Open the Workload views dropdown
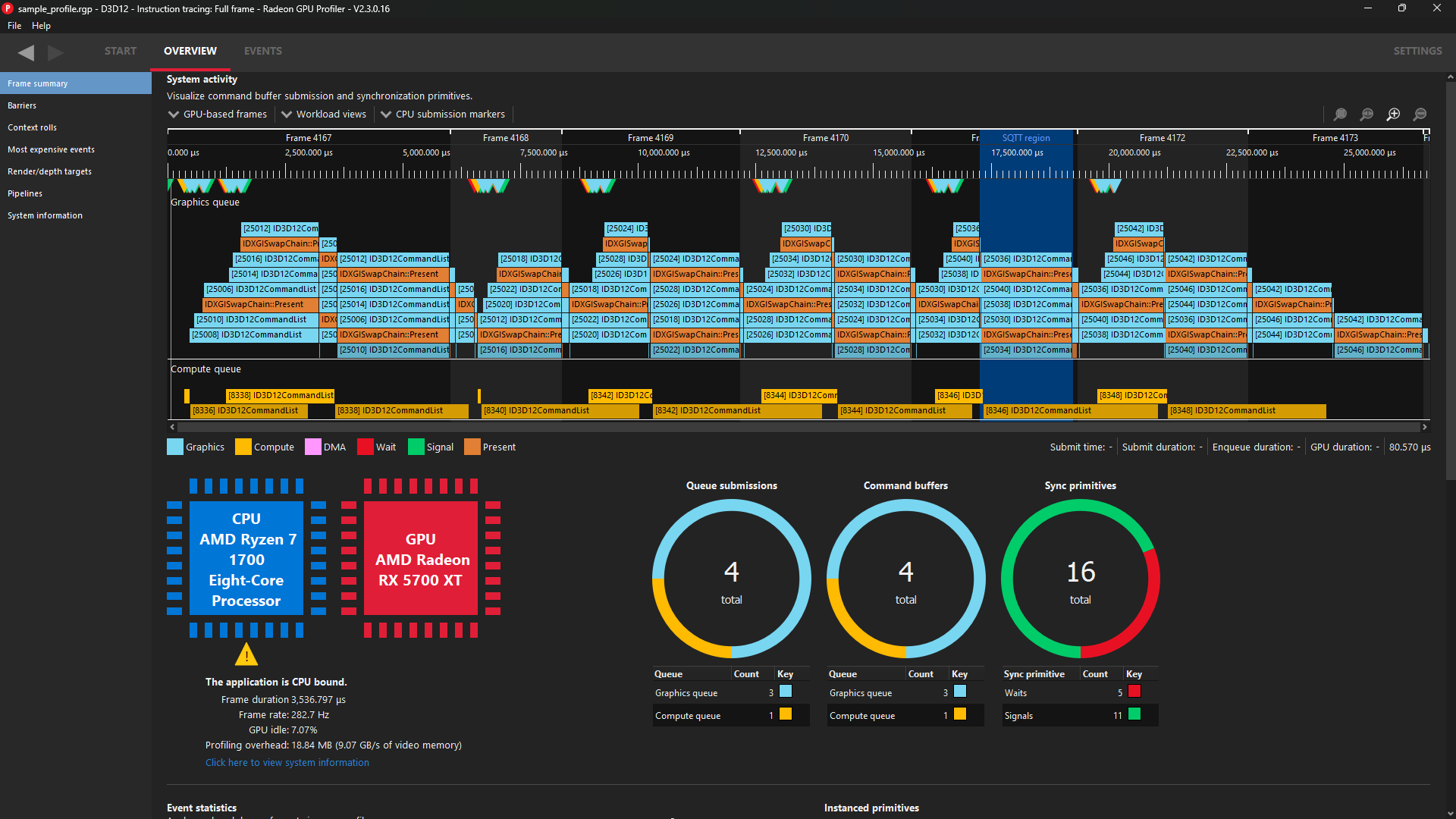Image resolution: width=1456 pixels, height=819 pixels. [324, 115]
